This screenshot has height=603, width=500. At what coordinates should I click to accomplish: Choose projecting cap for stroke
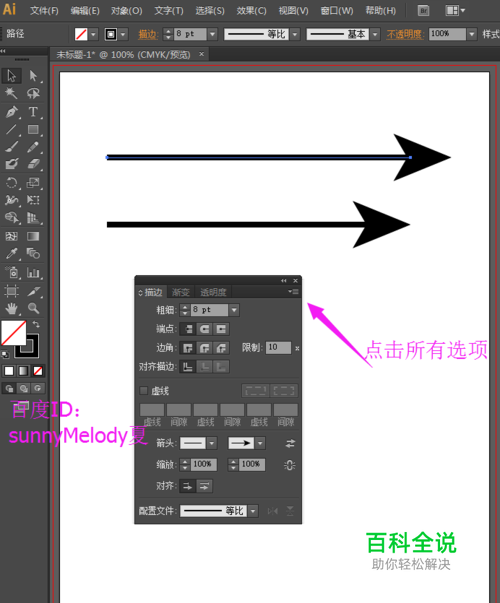tap(221, 329)
